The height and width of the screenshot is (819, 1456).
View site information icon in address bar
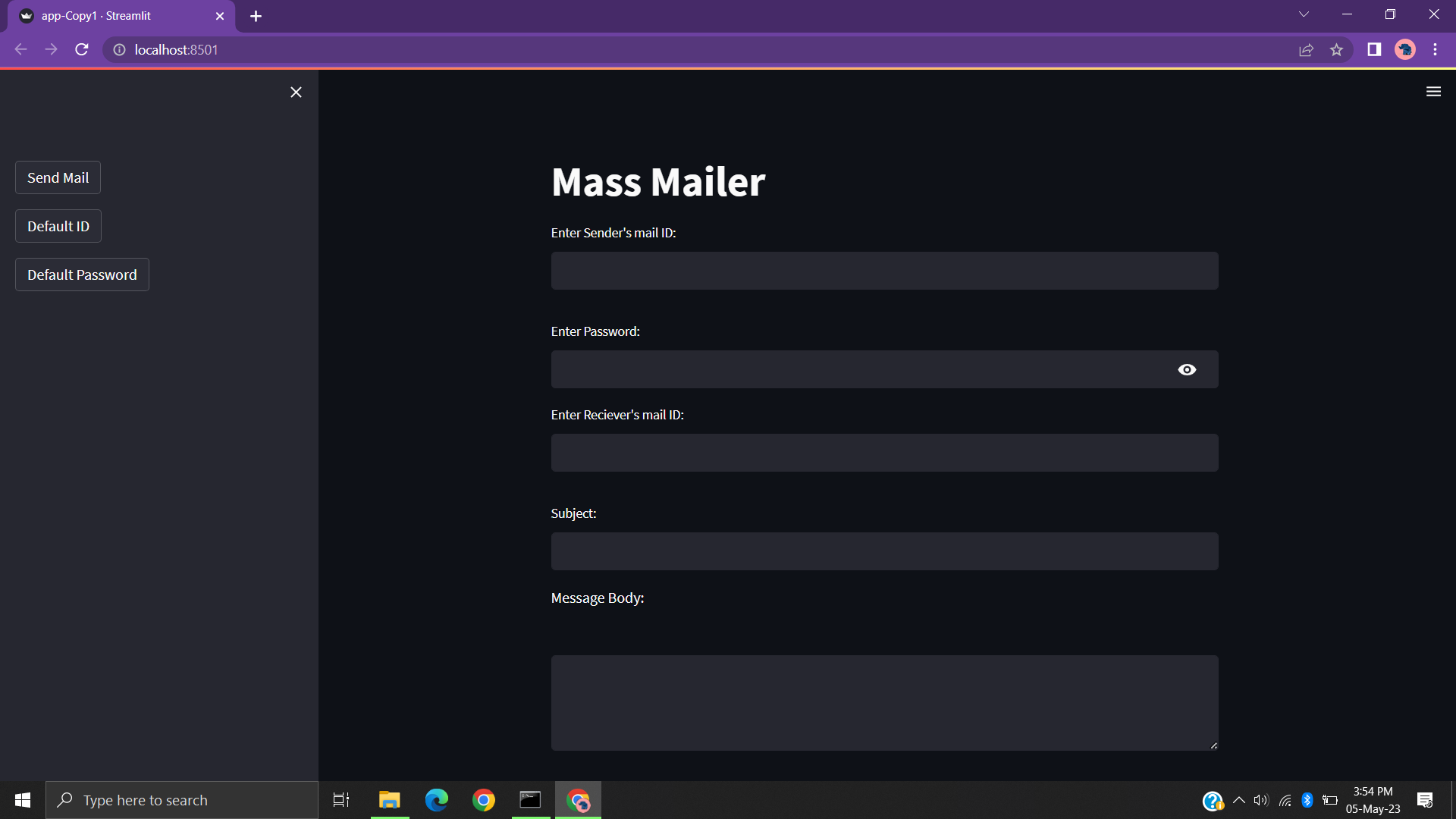click(119, 49)
